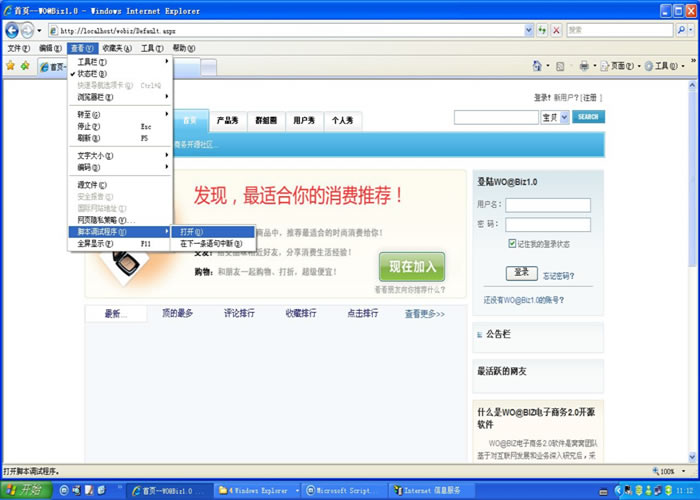The width and height of the screenshot is (700, 500).
Task: Select 打开 in the script debugger submenu
Action: [213, 232]
